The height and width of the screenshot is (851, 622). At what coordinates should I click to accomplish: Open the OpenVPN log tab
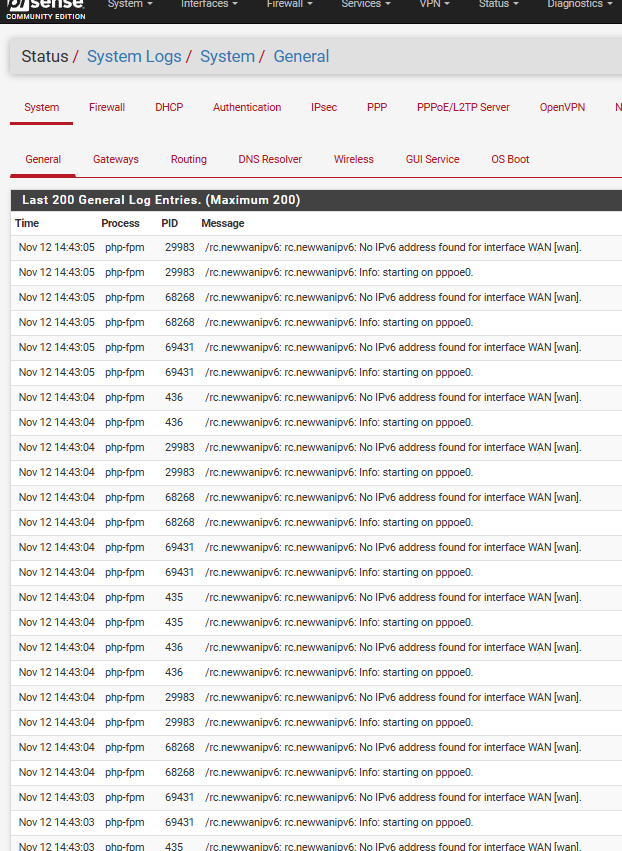pyautogui.click(x=562, y=107)
